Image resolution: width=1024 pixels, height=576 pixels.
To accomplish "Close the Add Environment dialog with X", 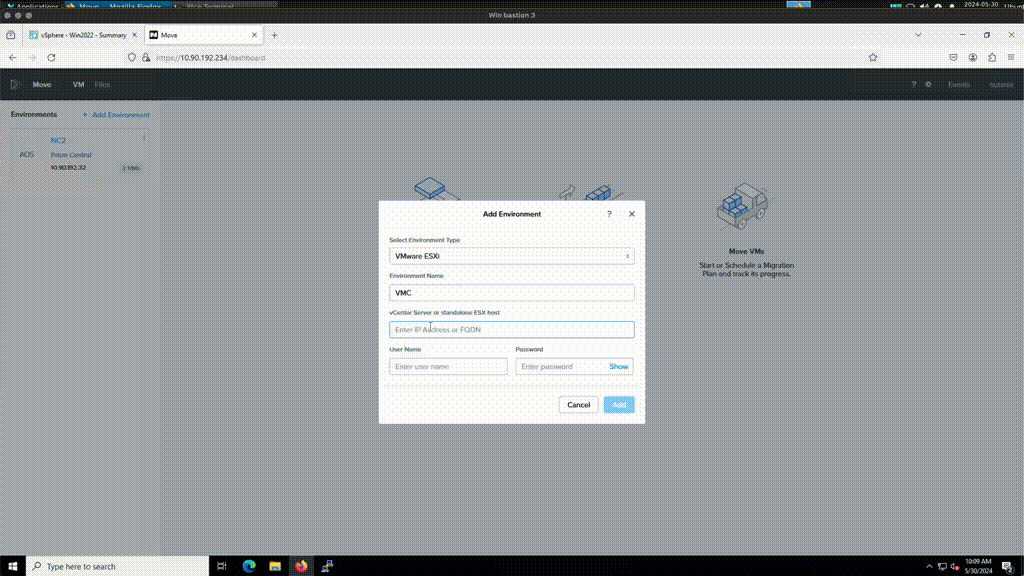I will 631,214.
